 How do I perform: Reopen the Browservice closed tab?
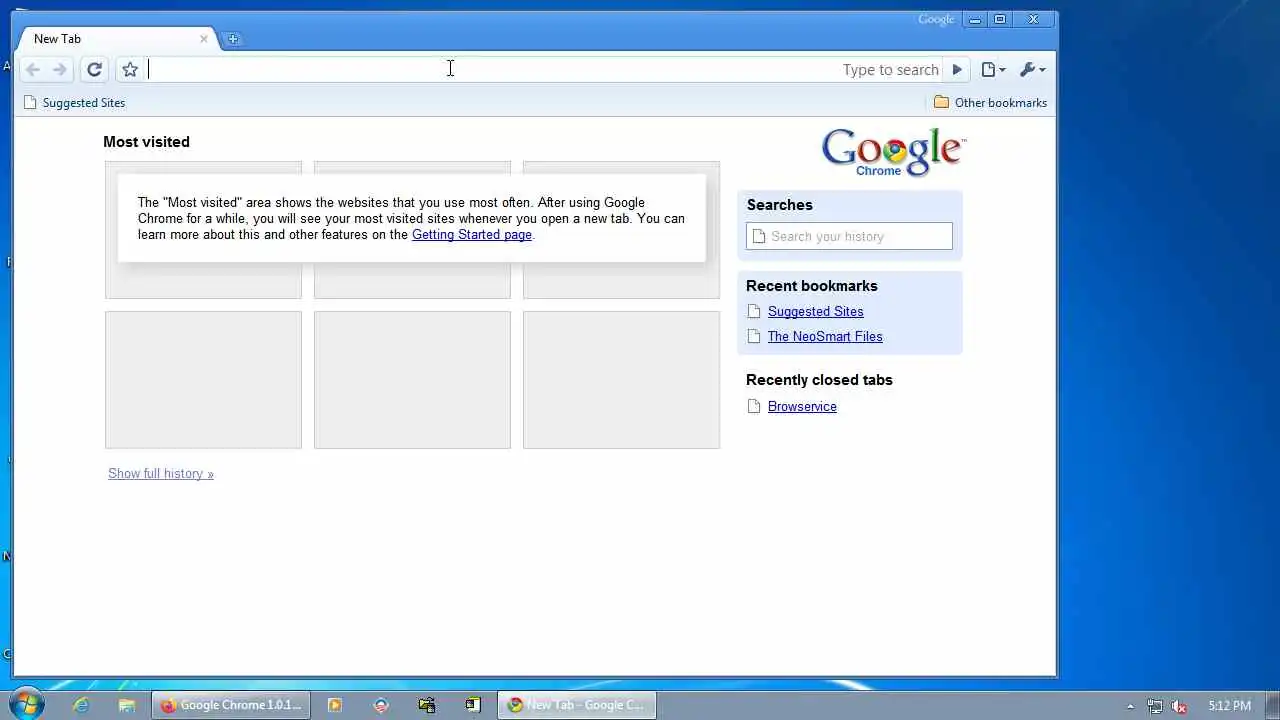[802, 407]
